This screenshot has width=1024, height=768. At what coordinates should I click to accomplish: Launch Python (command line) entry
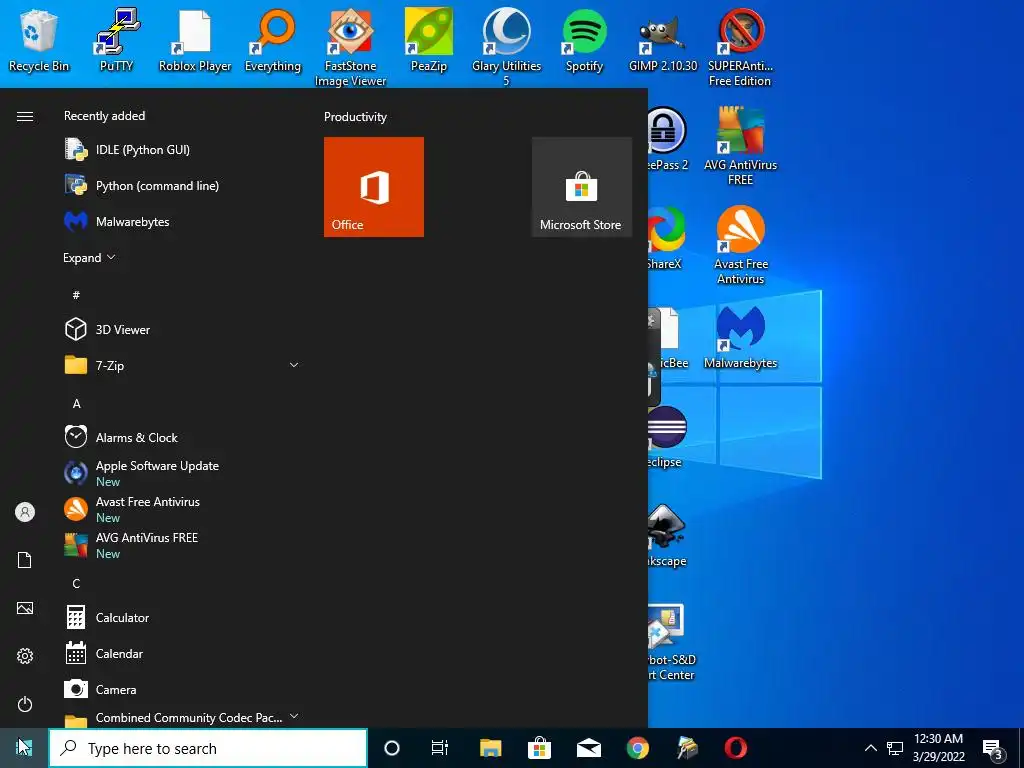click(x=182, y=185)
